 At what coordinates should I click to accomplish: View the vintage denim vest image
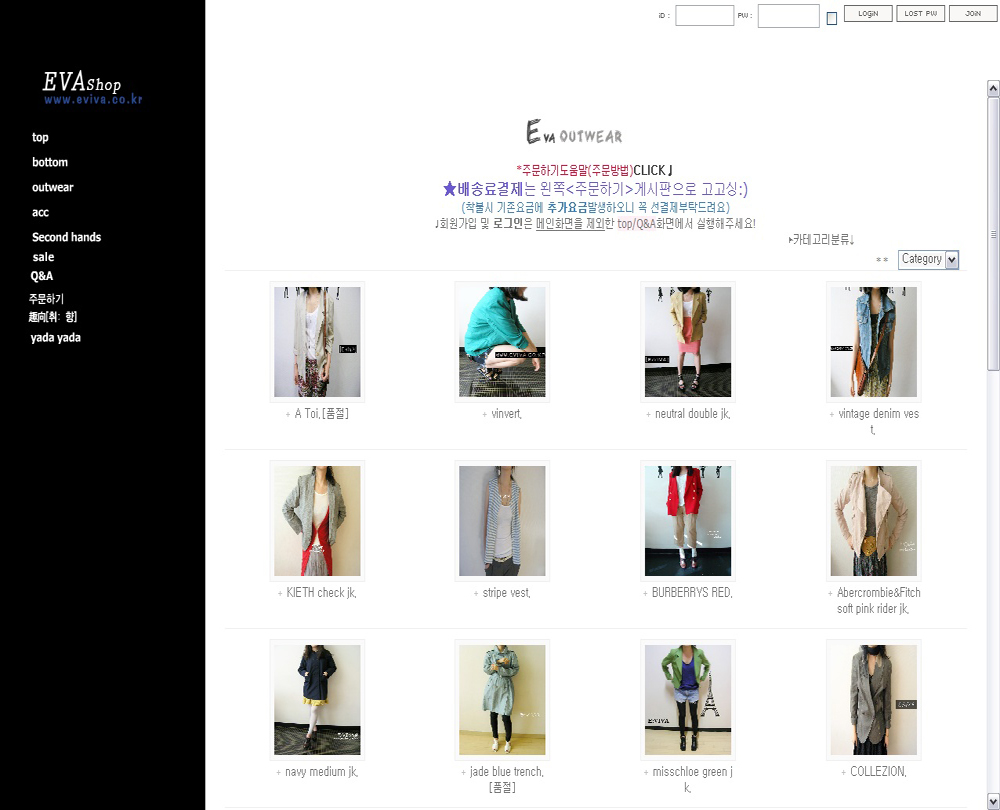click(873, 342)
